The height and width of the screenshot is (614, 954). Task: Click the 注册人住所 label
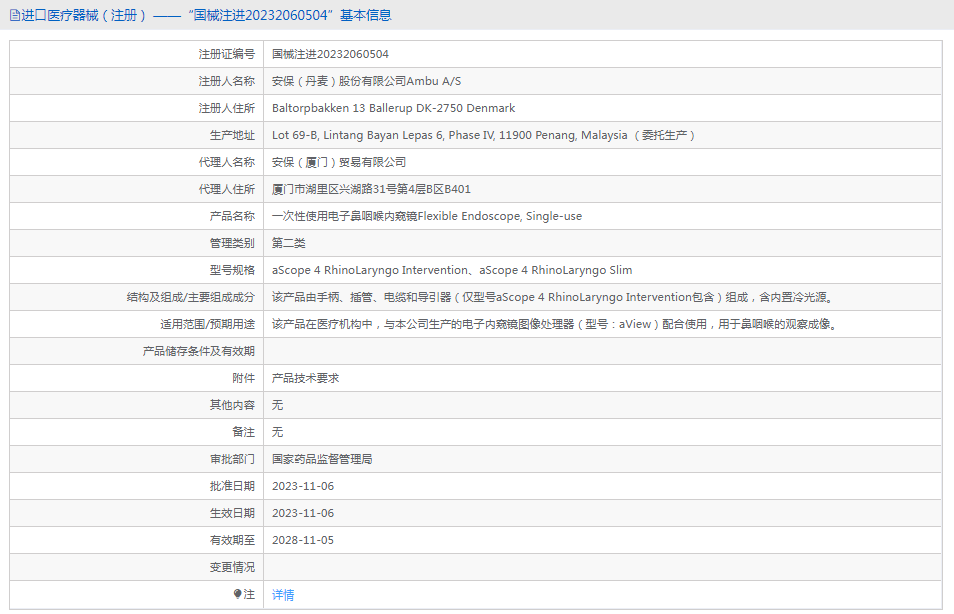click(x=226, y=108)
